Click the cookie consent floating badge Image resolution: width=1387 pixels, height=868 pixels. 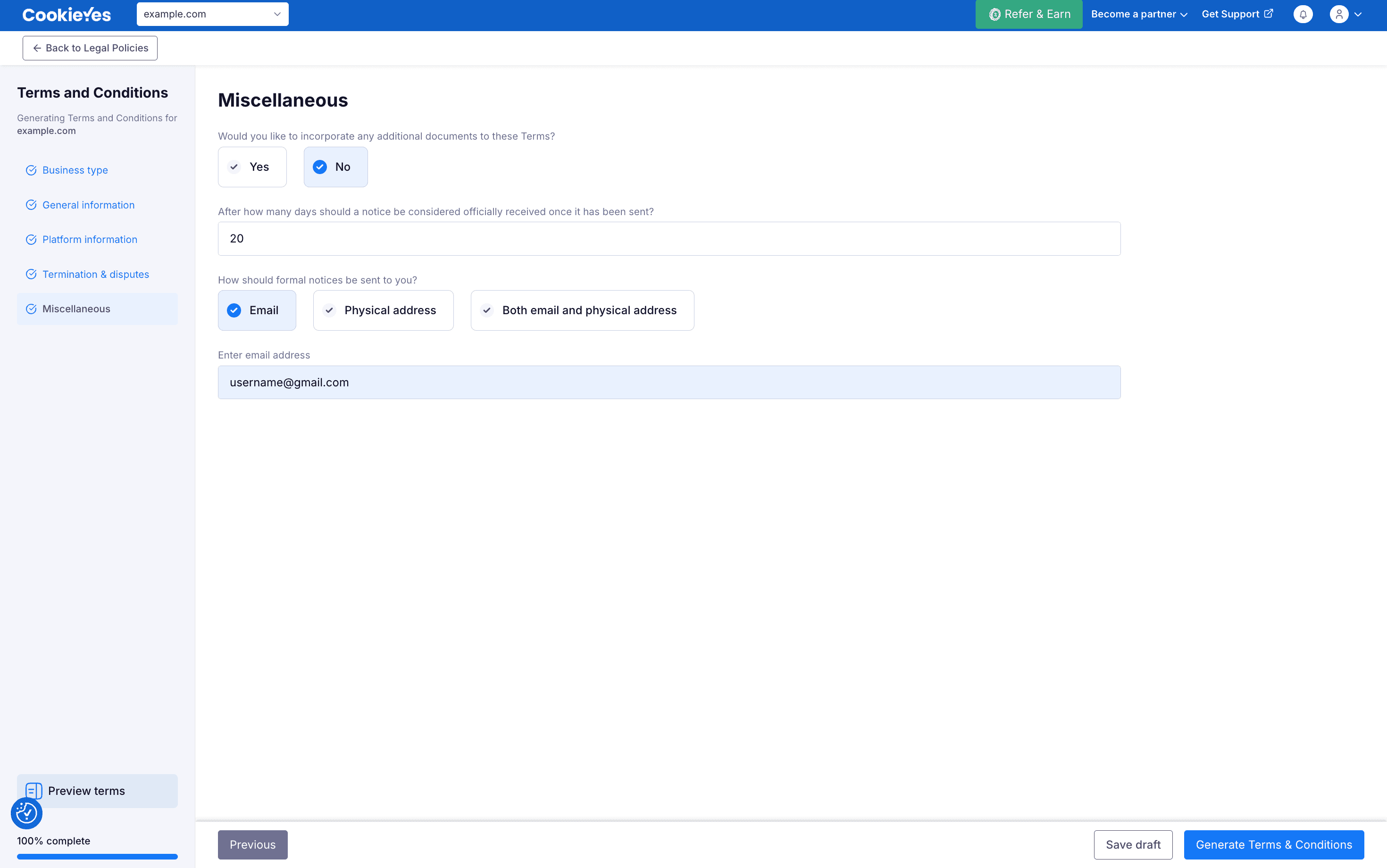(x=26, y=813)
